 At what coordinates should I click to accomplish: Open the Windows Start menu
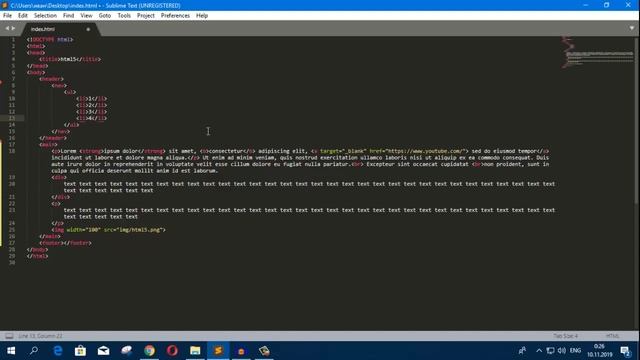click(11, 351)
